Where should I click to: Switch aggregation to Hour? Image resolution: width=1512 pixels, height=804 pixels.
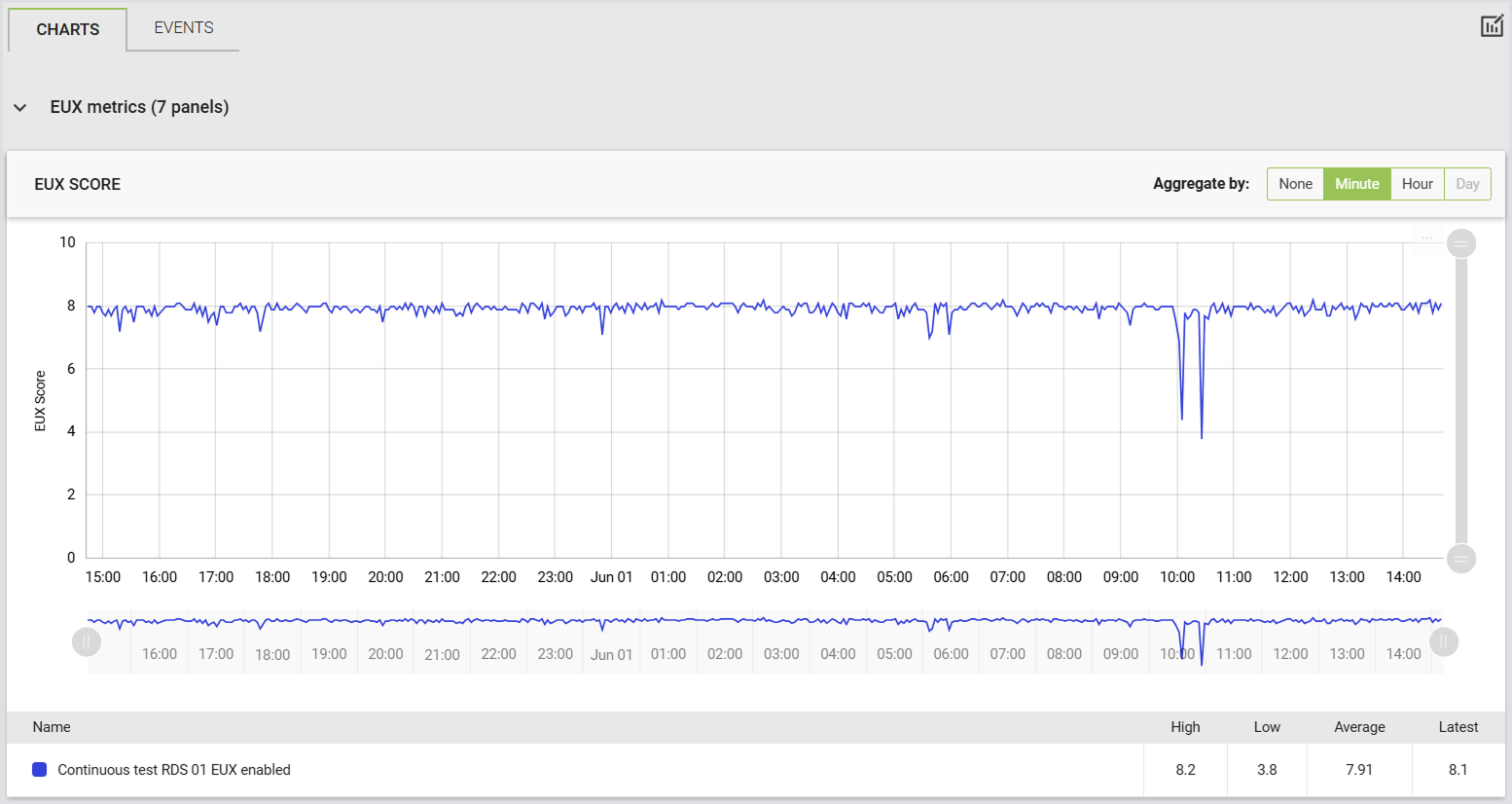[1417, 184]
